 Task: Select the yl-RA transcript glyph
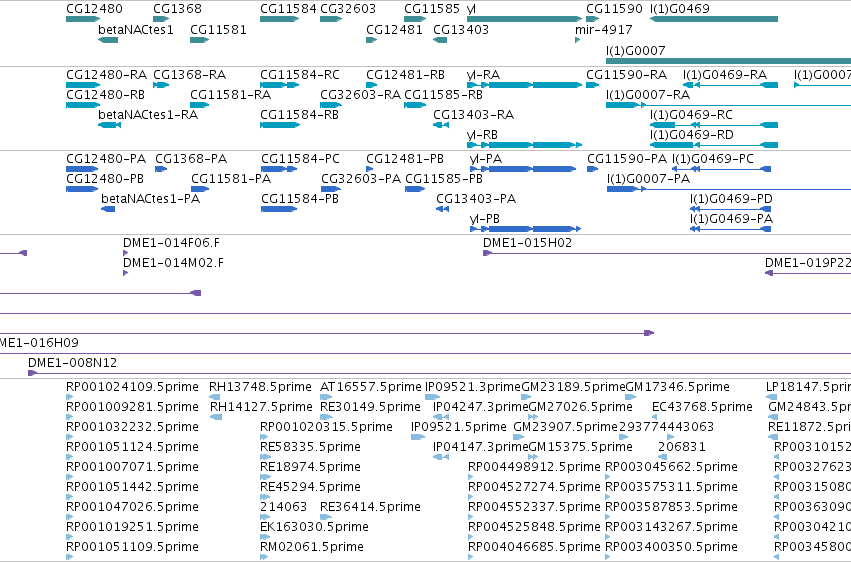pyautogui.click(x=524, y=85)
